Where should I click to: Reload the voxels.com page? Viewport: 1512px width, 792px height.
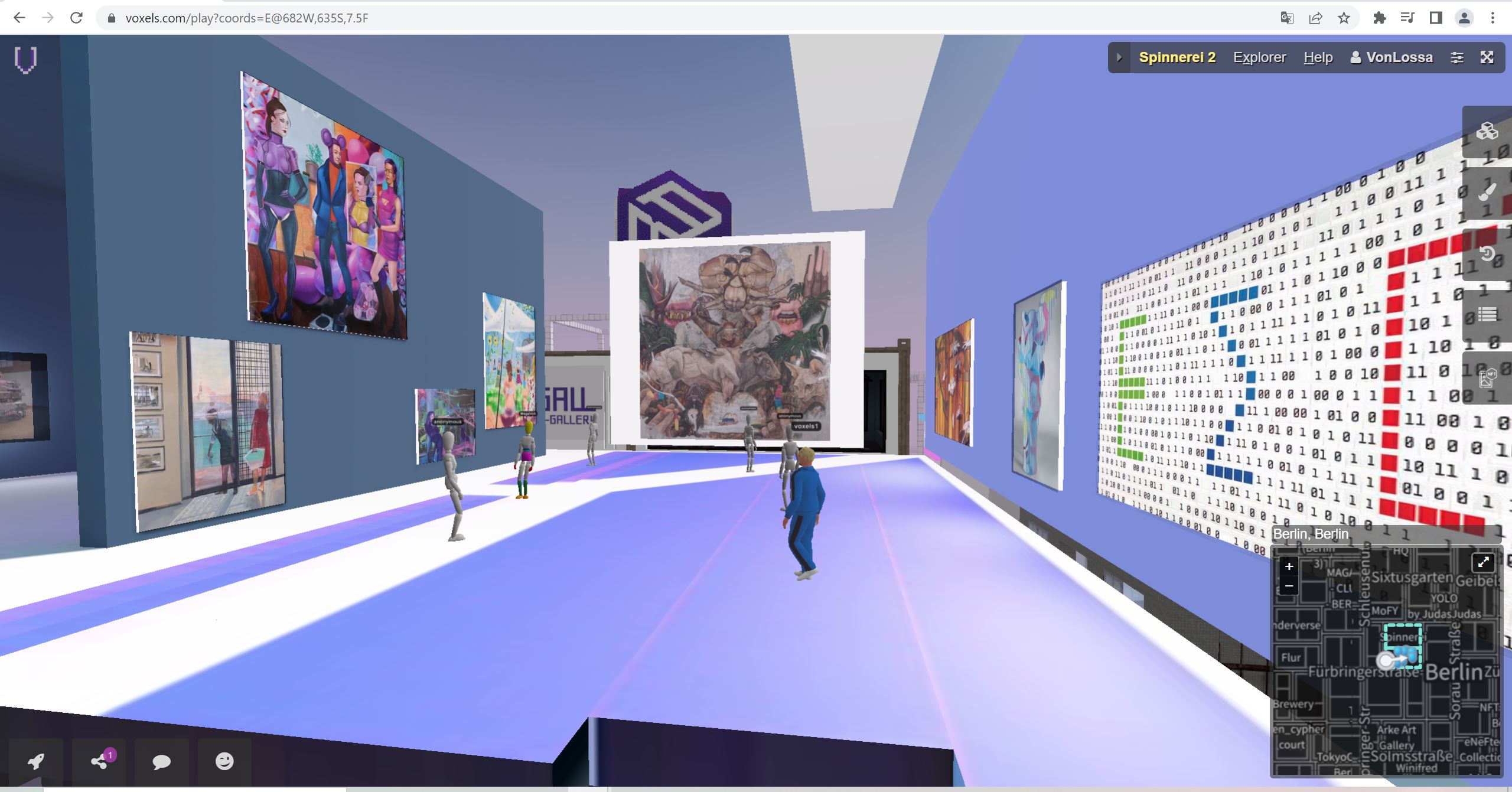76,18
